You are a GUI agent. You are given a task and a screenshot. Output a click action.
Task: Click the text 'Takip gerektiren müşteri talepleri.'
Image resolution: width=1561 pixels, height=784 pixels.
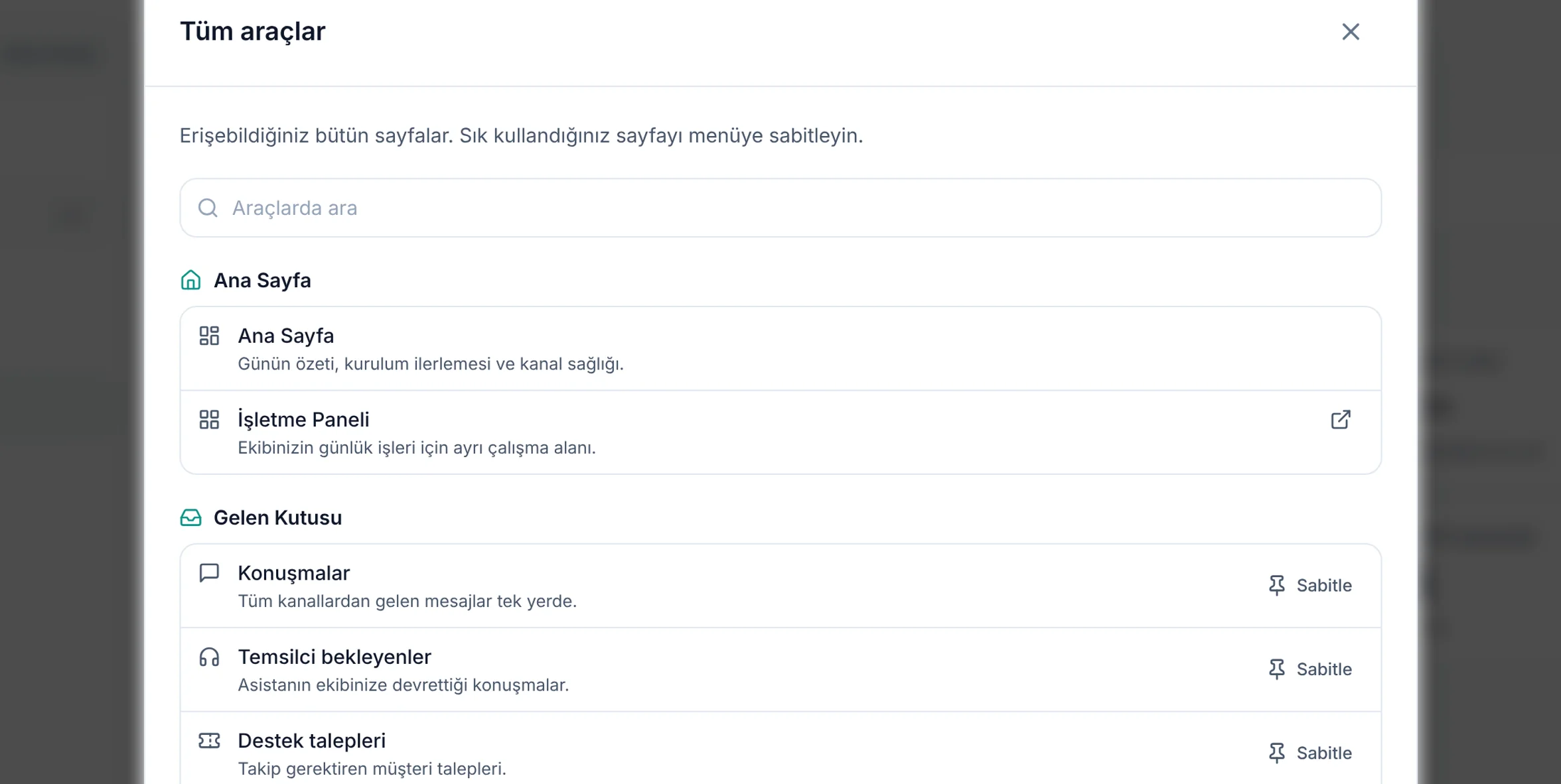372,769
